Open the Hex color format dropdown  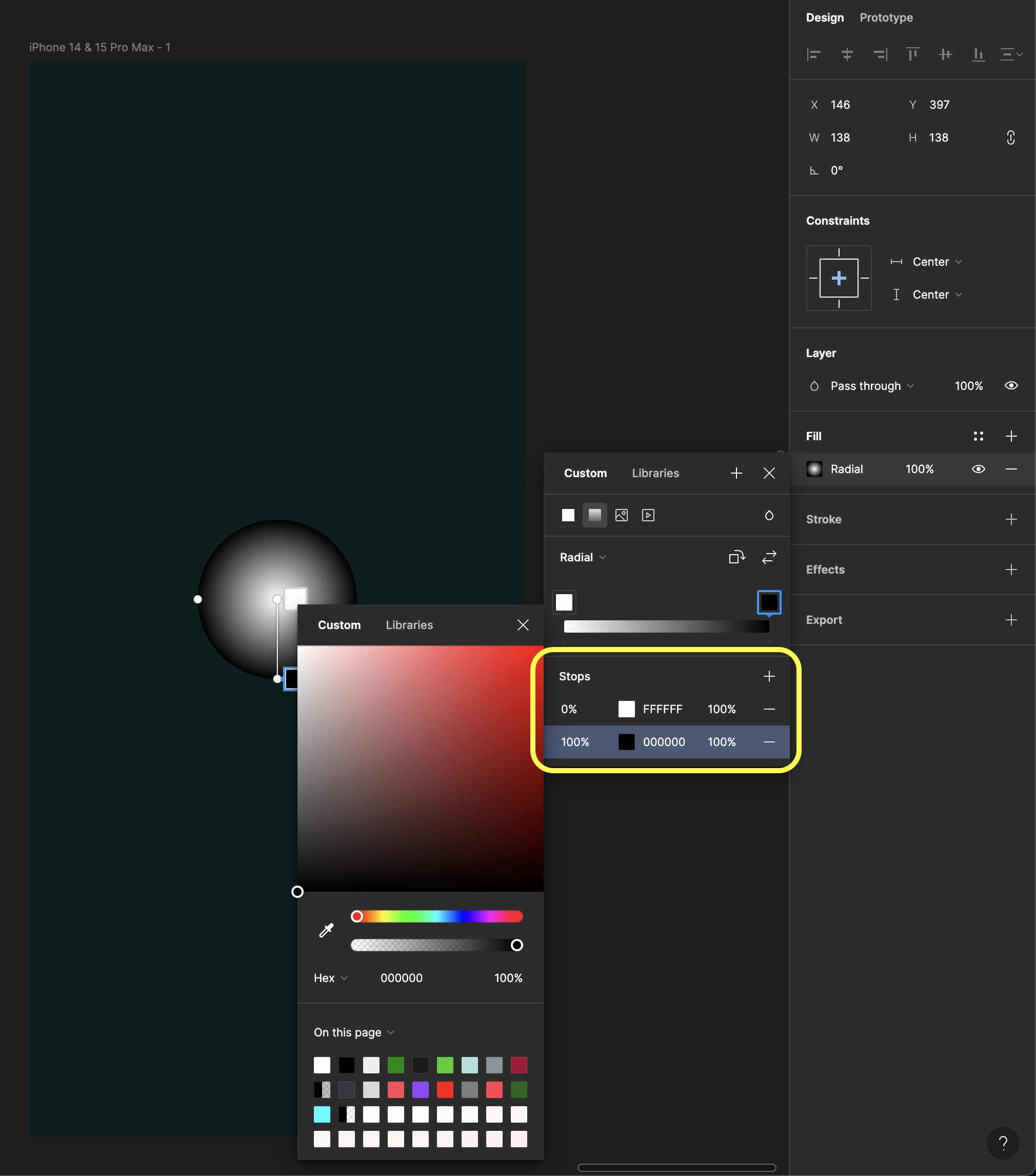[330, 978]
